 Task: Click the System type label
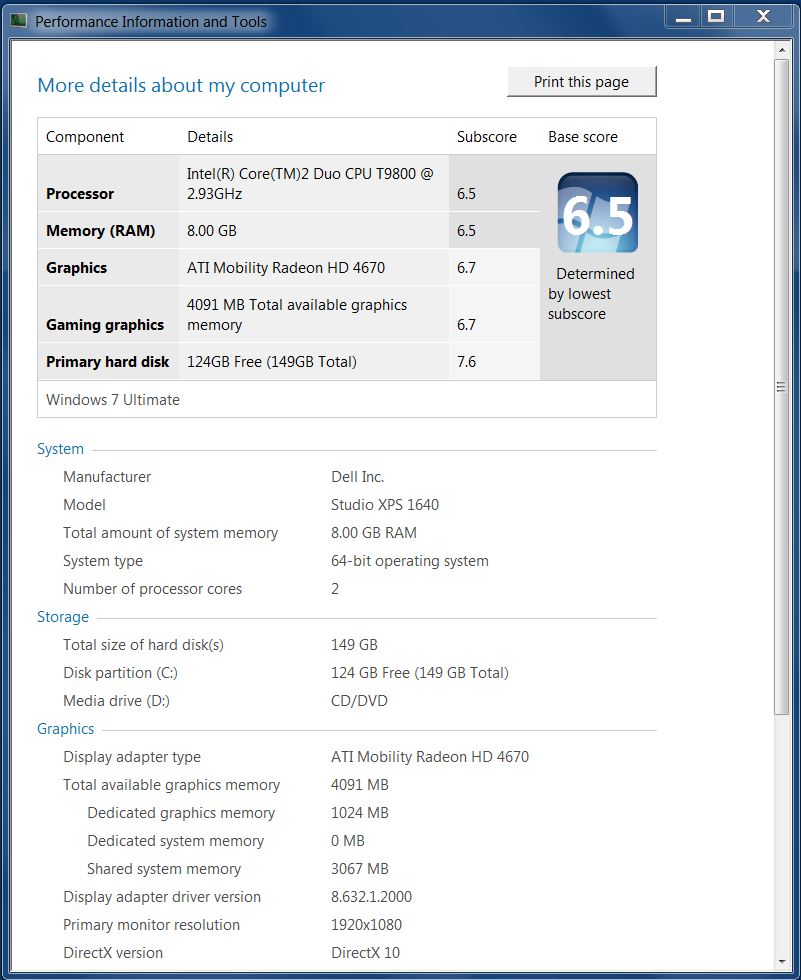(x=103, y=561)
